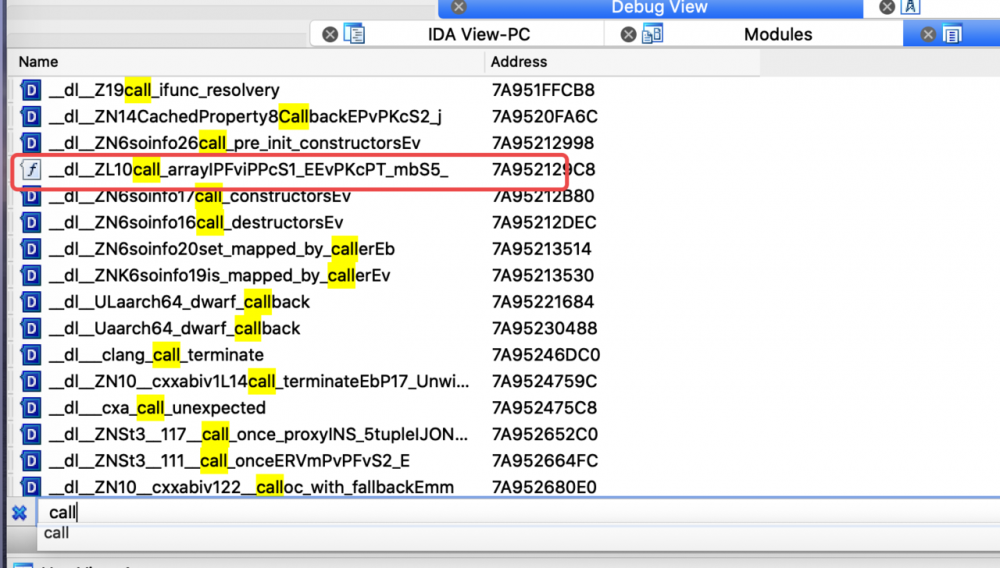Click the D icon beside __dl___clang_call_terminate
The width and height of the screenshot is (1000, 568).
(31, 354)
